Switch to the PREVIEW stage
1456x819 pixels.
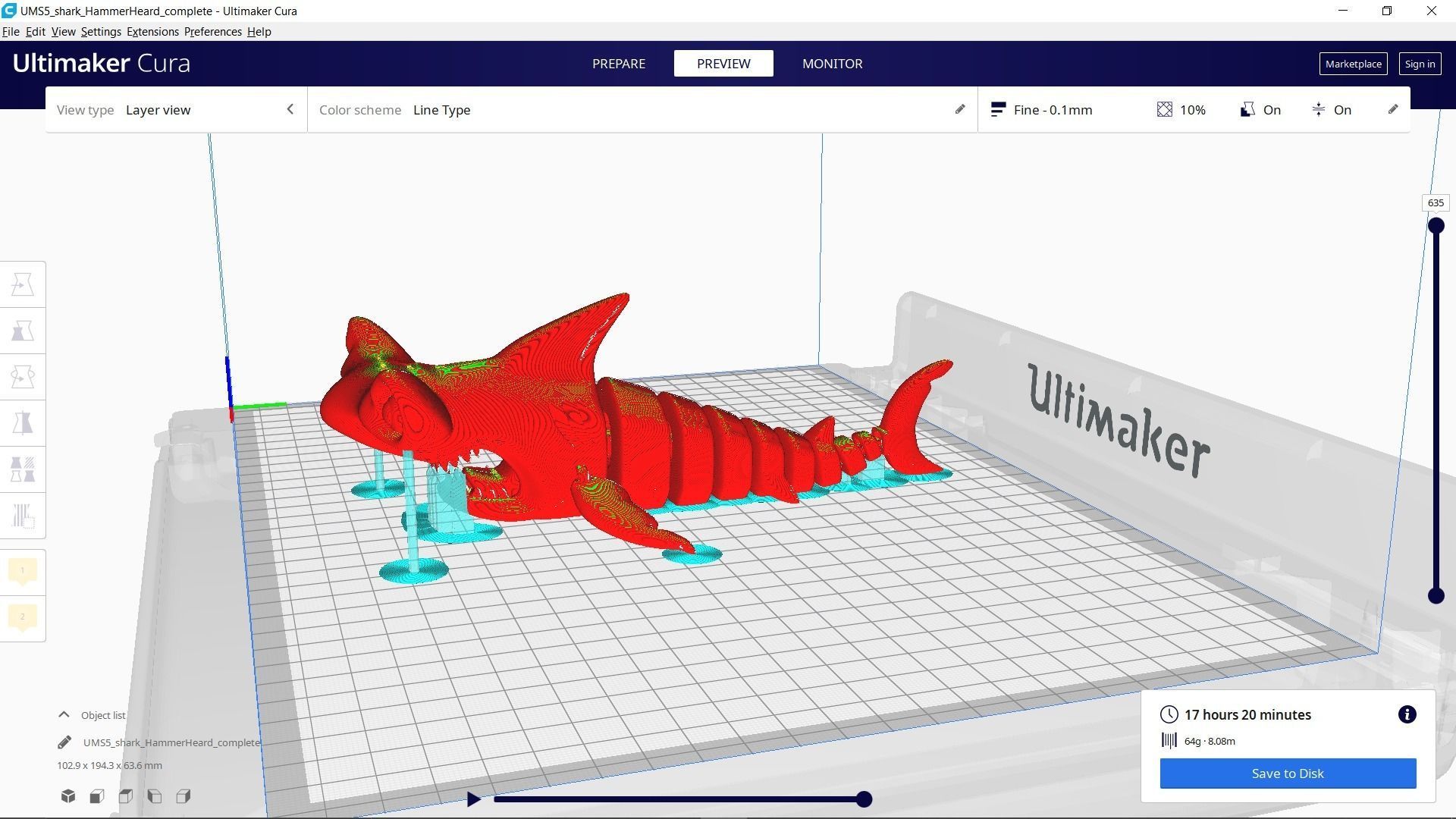[x=723, y=64]
